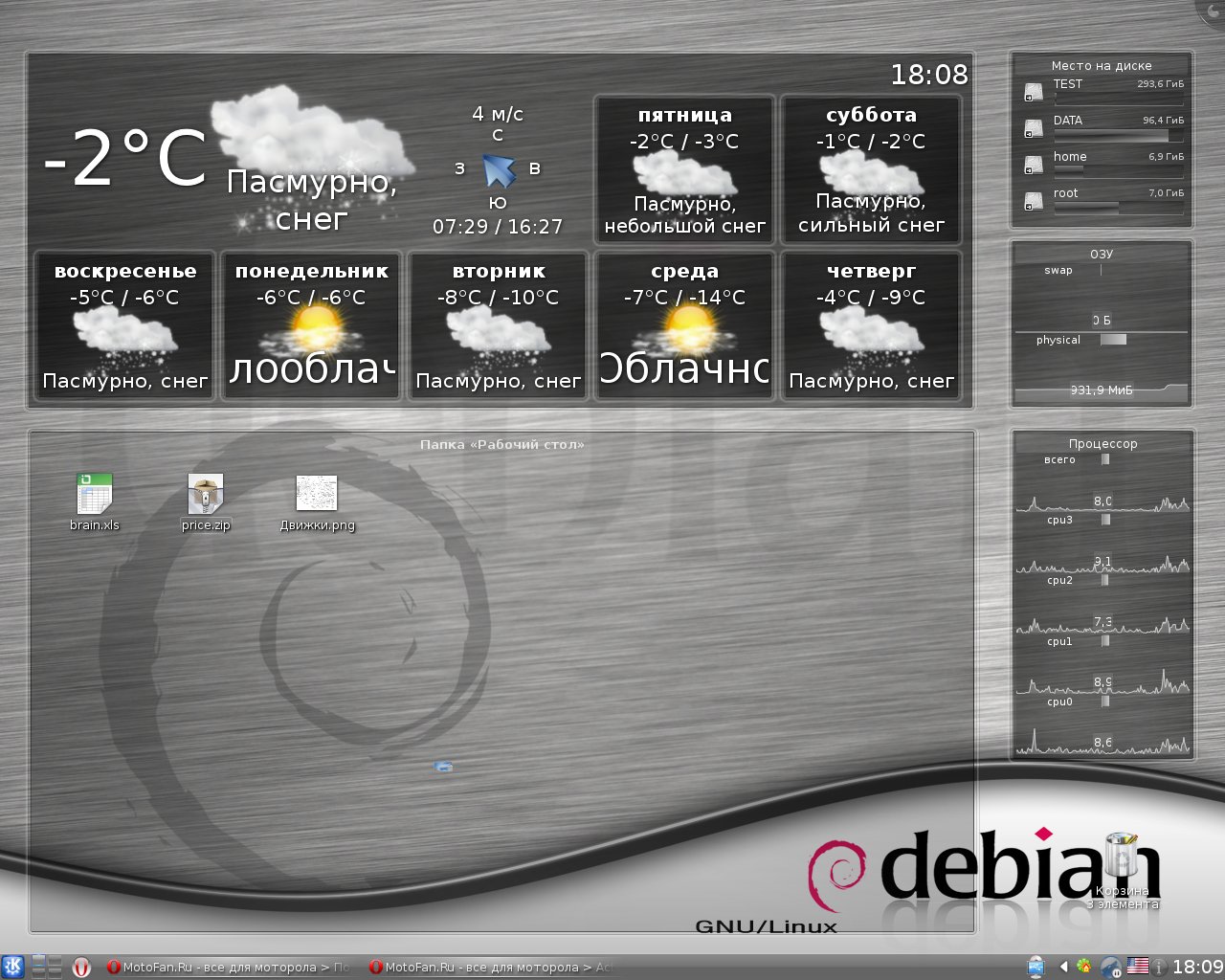Open the device notifier in the tray
Image resolution: width=1225 pixels, height=980 pixels.
click(1036, 967)
